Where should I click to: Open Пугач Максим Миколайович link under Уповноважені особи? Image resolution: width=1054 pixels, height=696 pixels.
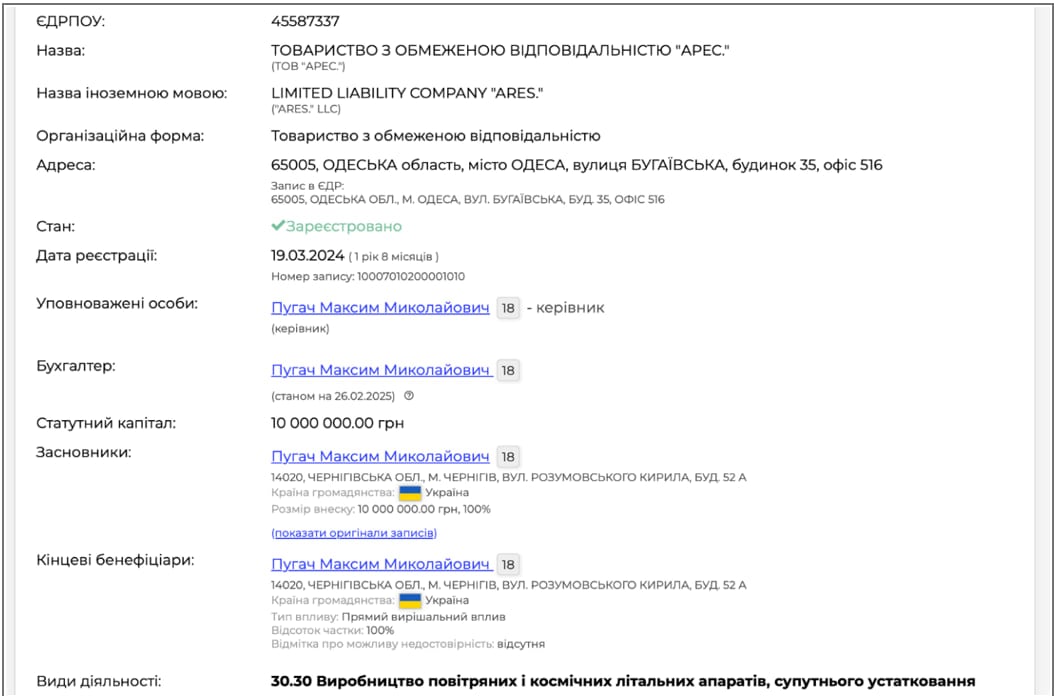380,308
